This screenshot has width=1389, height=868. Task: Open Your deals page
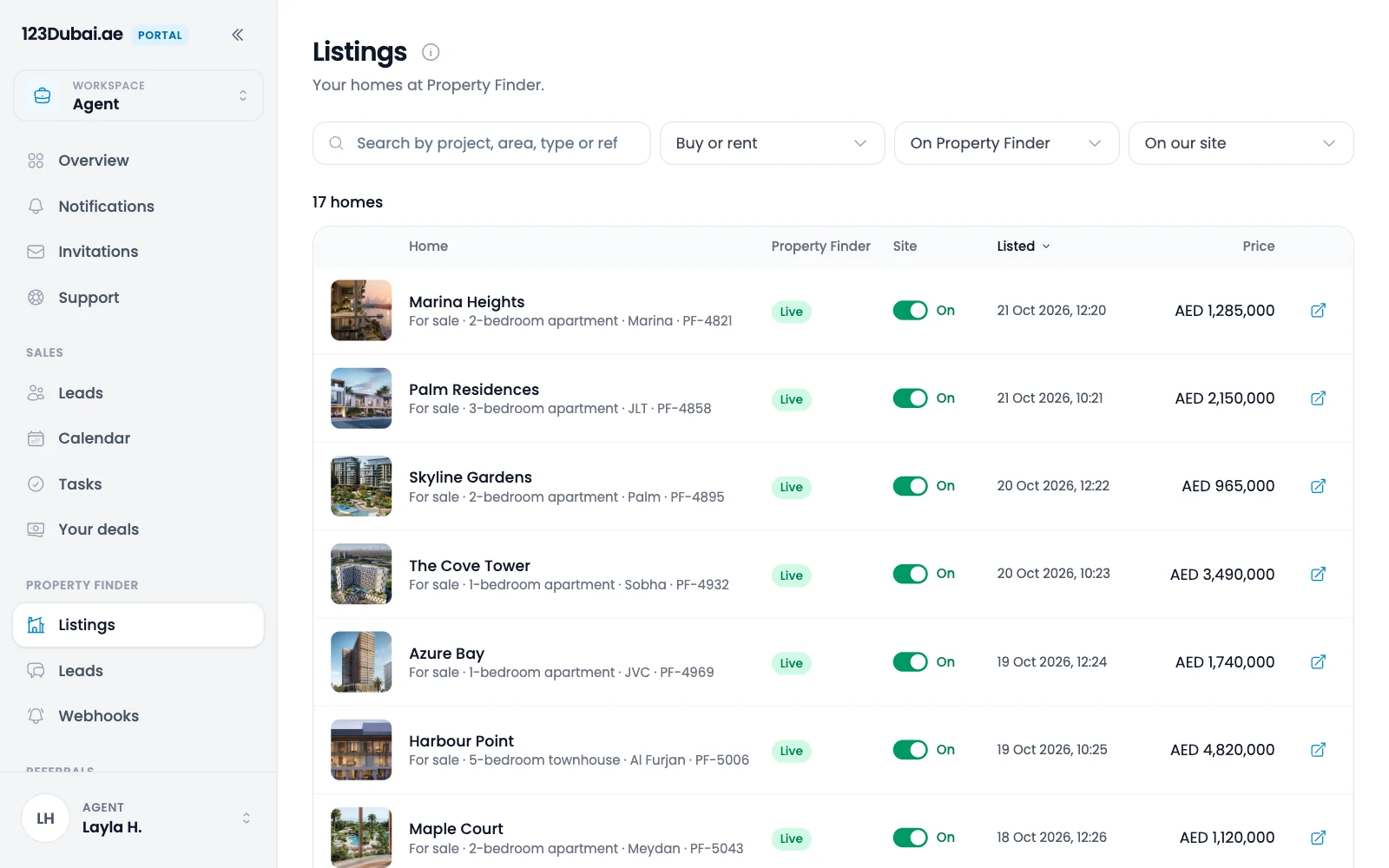[x=138, y=529]
